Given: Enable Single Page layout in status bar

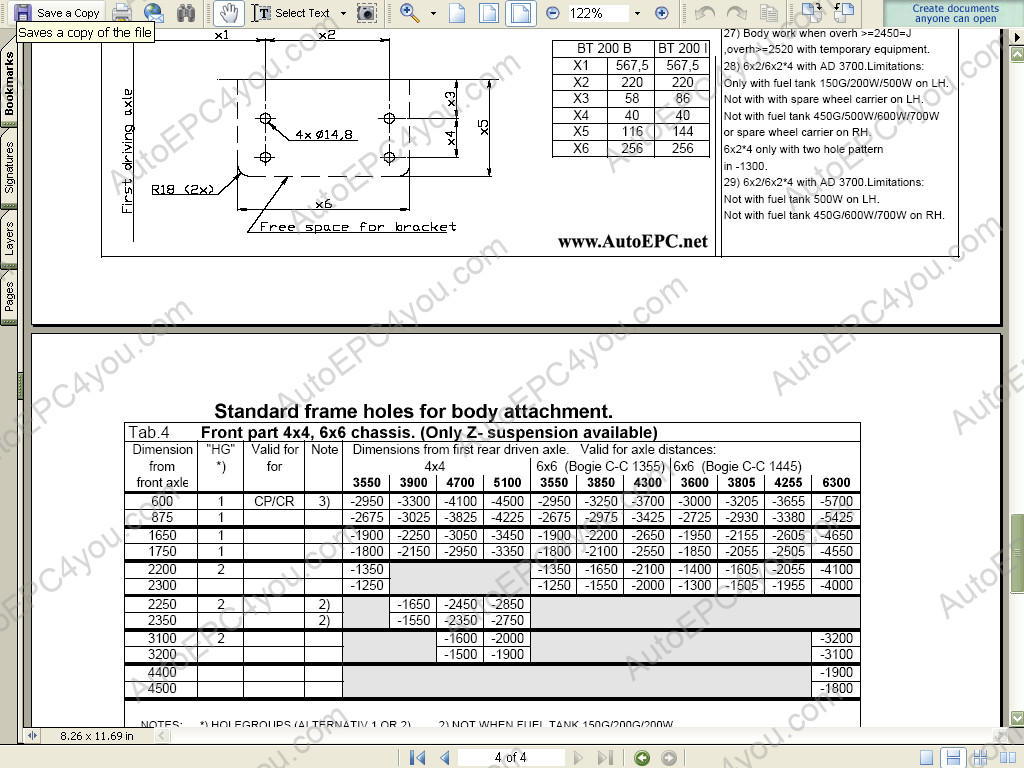Looking at the screenshot, I should (x=927, y=758).
